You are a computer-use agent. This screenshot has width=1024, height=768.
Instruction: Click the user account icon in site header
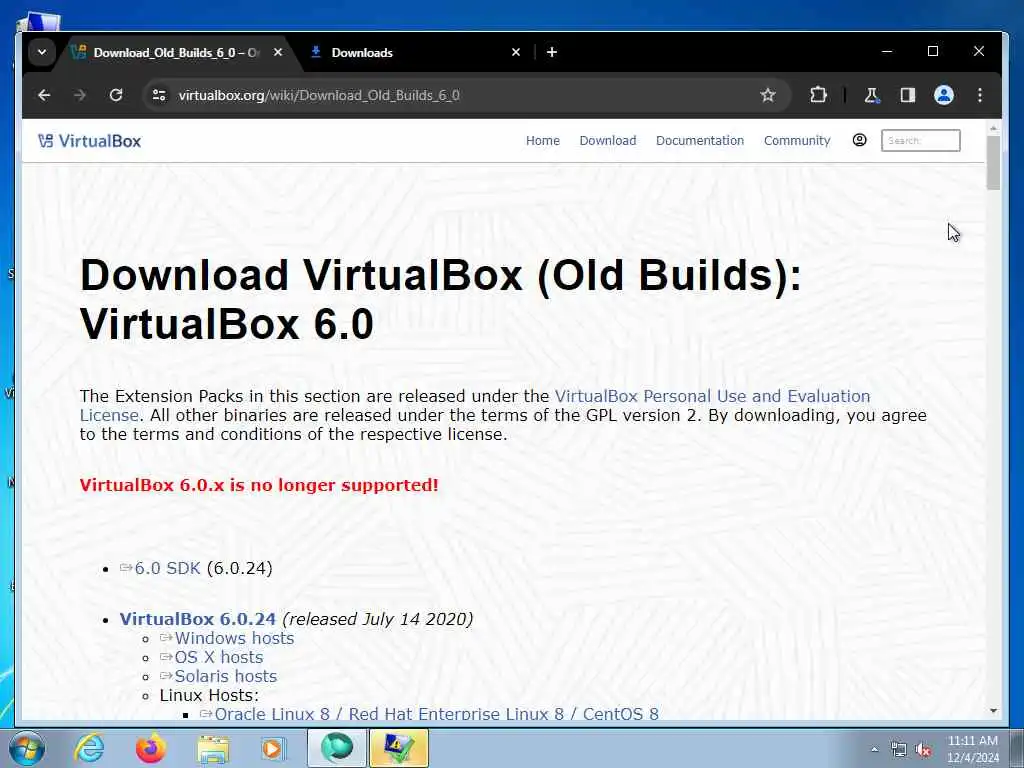tap(859, 140)
